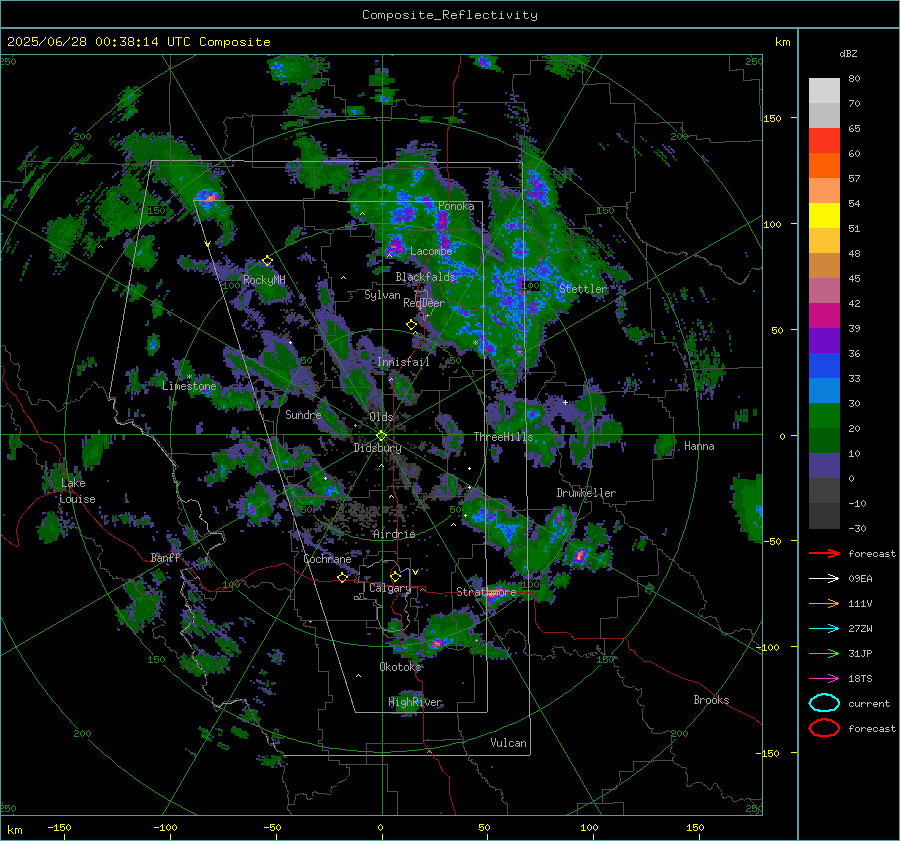Click the yellow diamond marker below Cochrane
The width and height of the screenshot is (900, 841).
click(342, 577)
